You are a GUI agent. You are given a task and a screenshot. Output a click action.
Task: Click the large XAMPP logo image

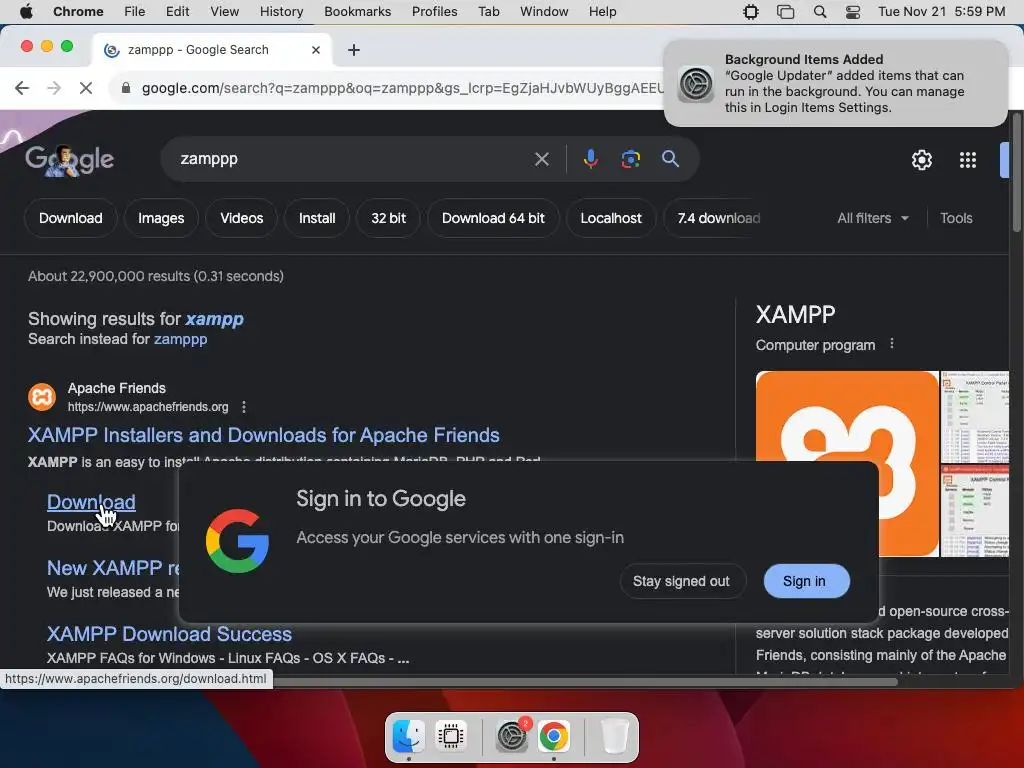pos(847,463)
